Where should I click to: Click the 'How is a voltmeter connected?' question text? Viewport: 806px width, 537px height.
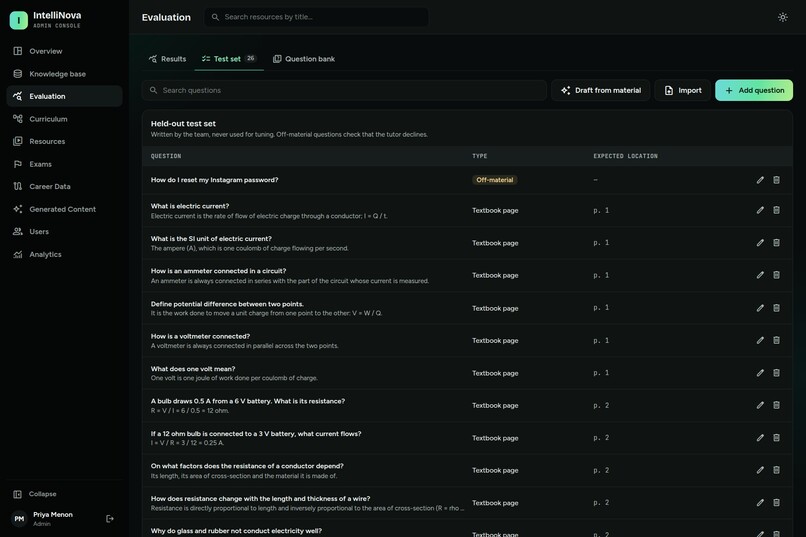(200, 336)
